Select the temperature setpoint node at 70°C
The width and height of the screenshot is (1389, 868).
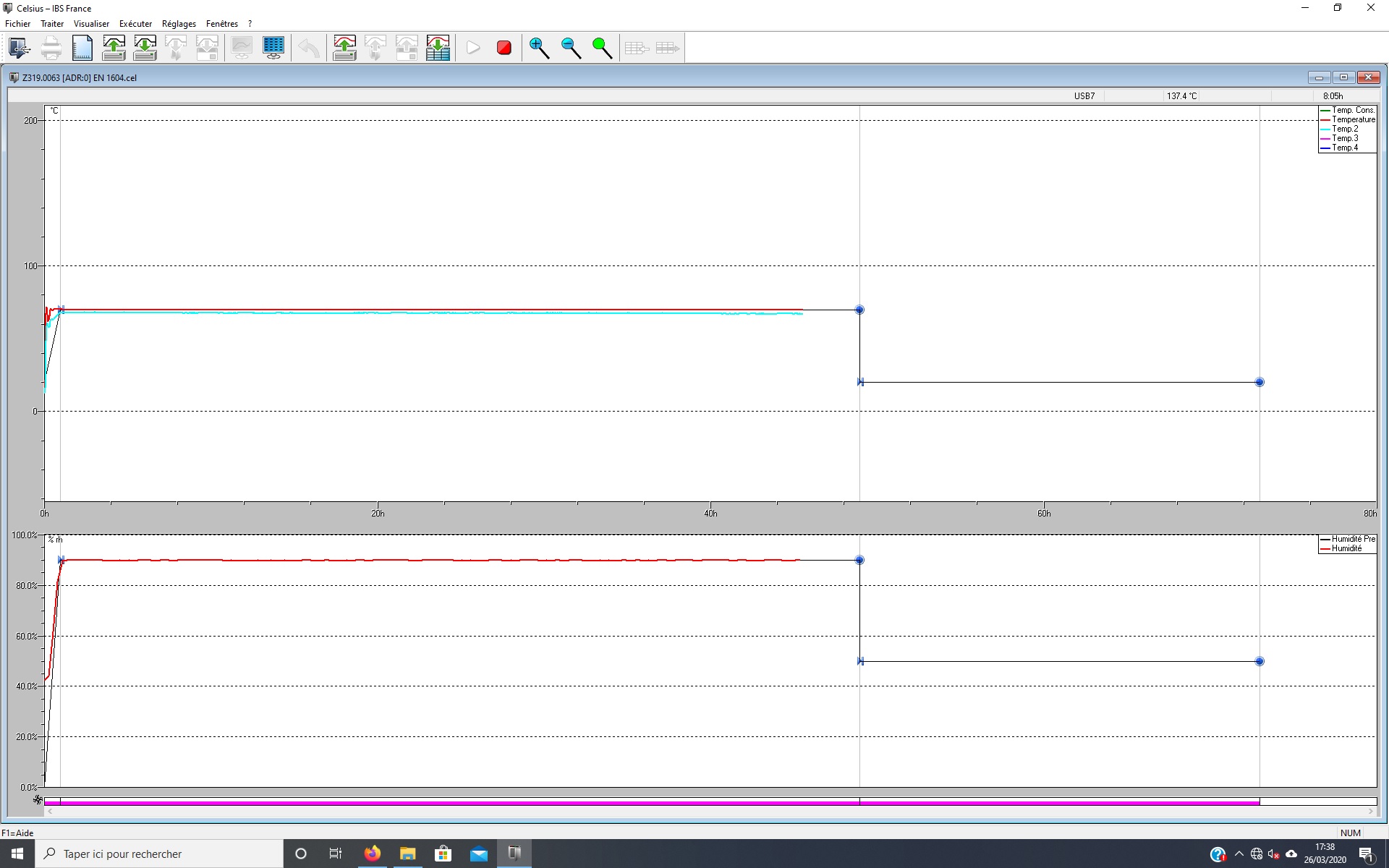pos(859,310)
